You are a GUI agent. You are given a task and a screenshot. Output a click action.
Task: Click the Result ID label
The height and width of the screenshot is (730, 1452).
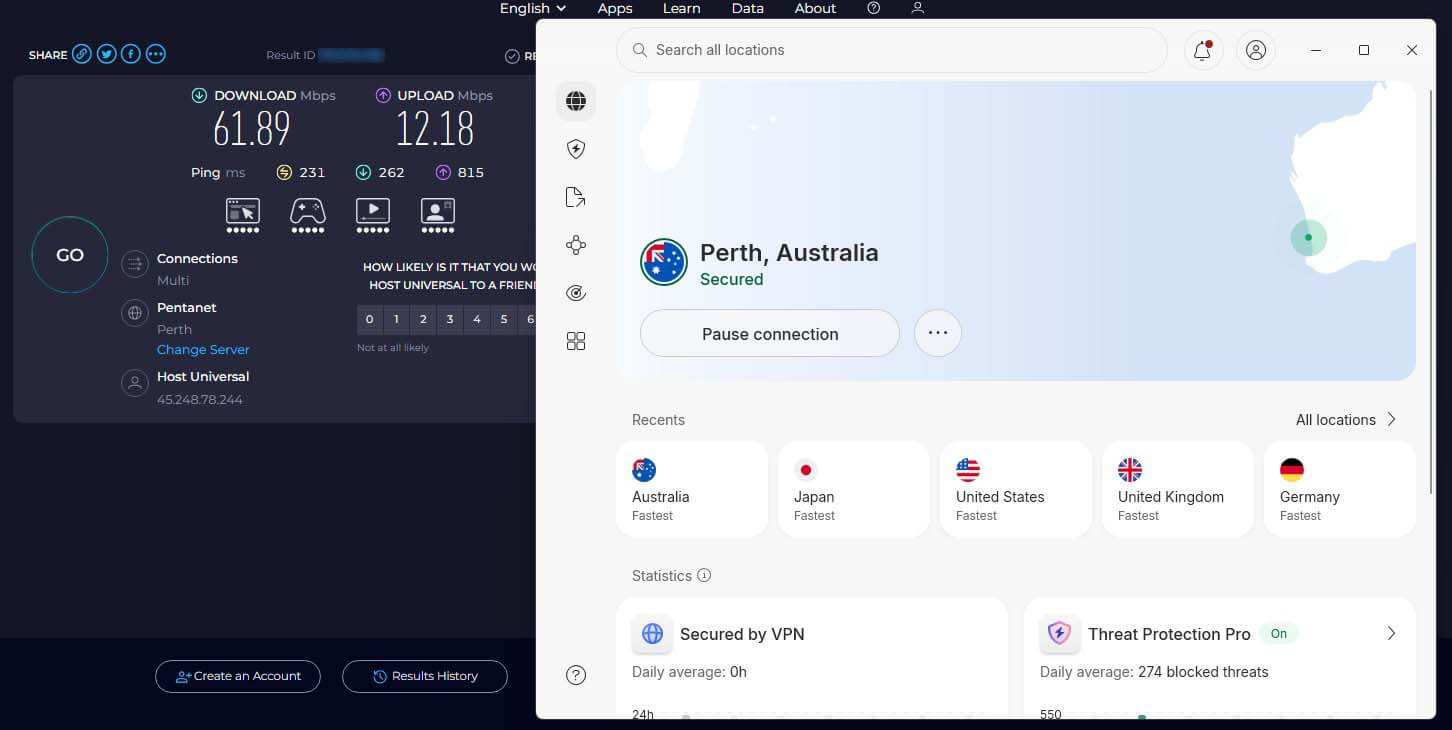point(291,55)
